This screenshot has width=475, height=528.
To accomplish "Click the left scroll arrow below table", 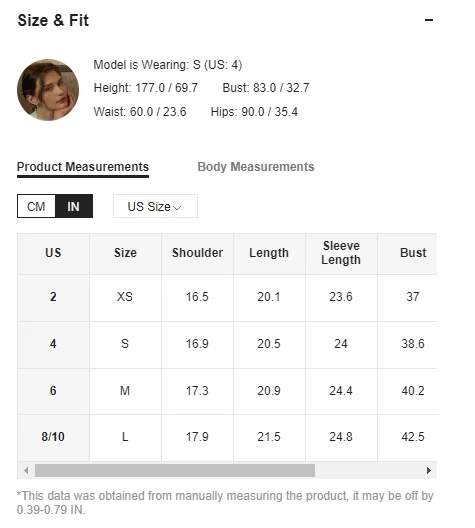I will (26, 470).
